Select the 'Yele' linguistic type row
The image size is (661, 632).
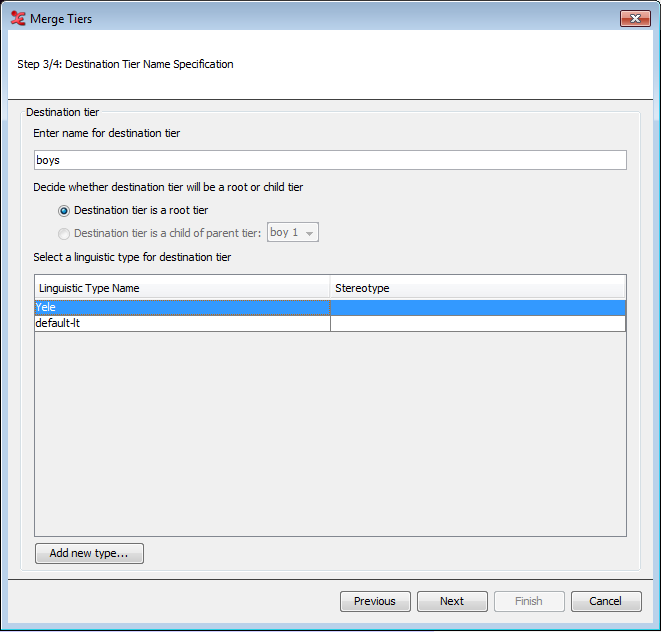[x=330, y=307]
